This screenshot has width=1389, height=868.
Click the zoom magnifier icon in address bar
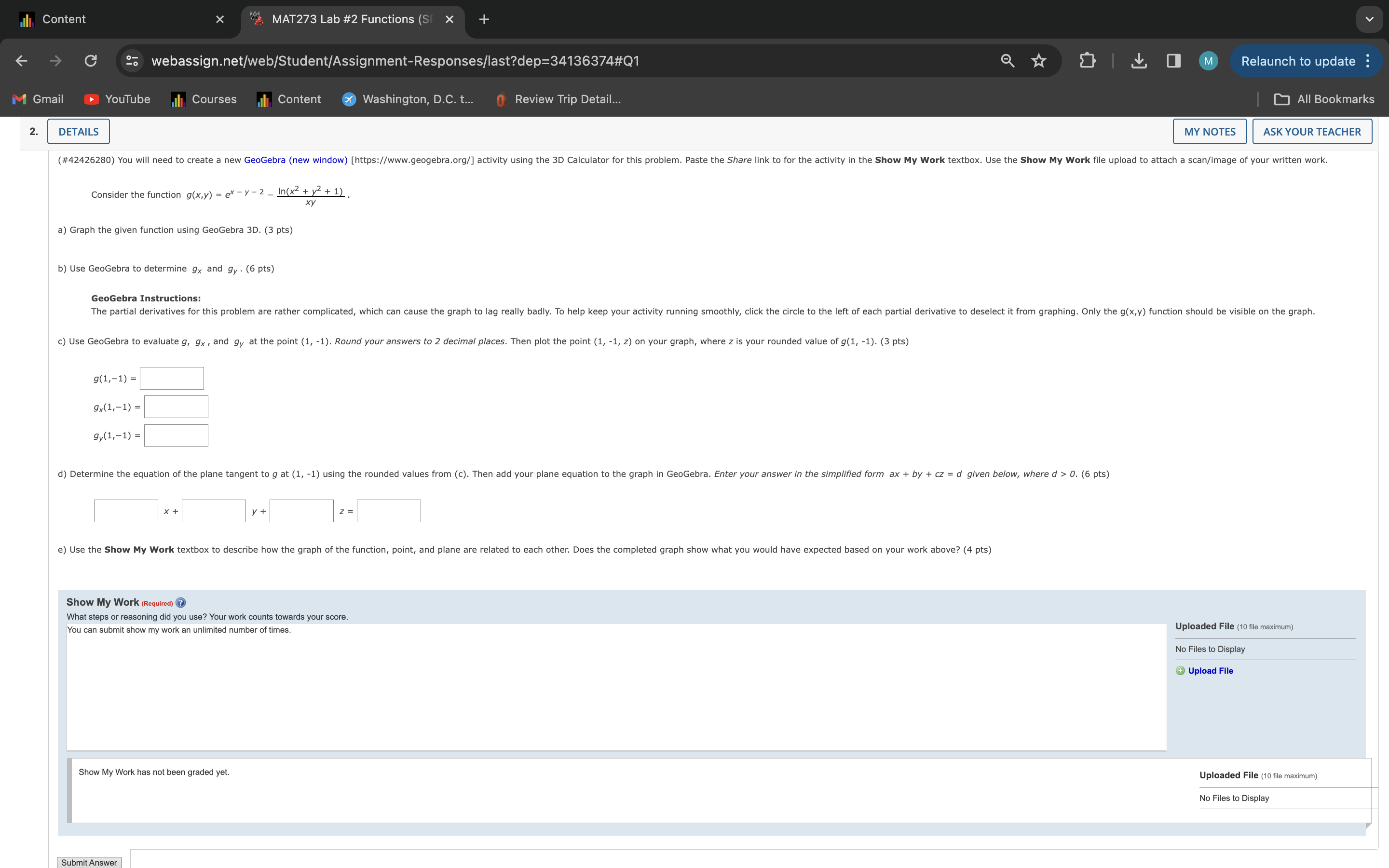pos(1008,61)
